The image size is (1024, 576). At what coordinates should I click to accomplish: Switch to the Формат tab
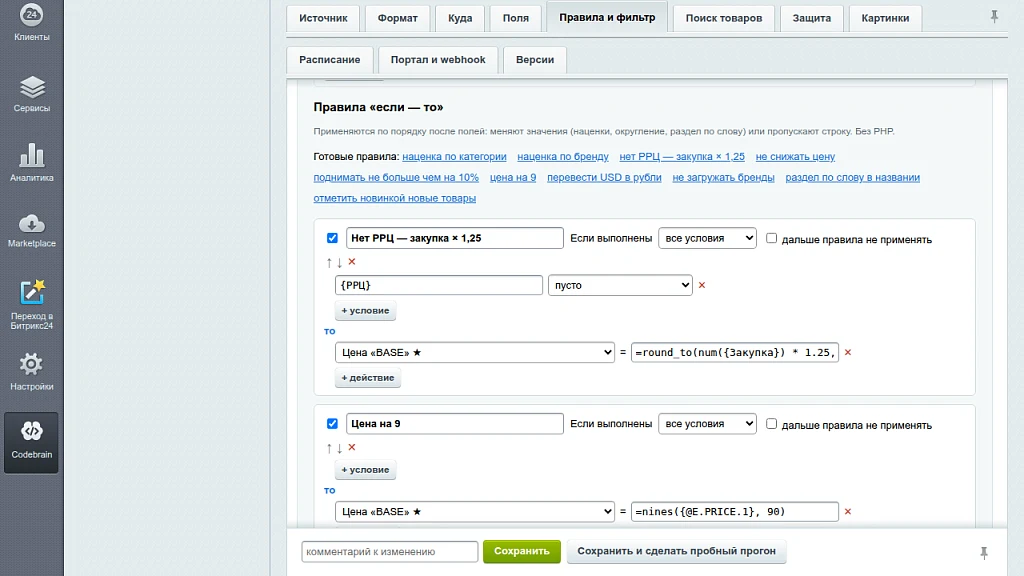[x=397, y=18]
